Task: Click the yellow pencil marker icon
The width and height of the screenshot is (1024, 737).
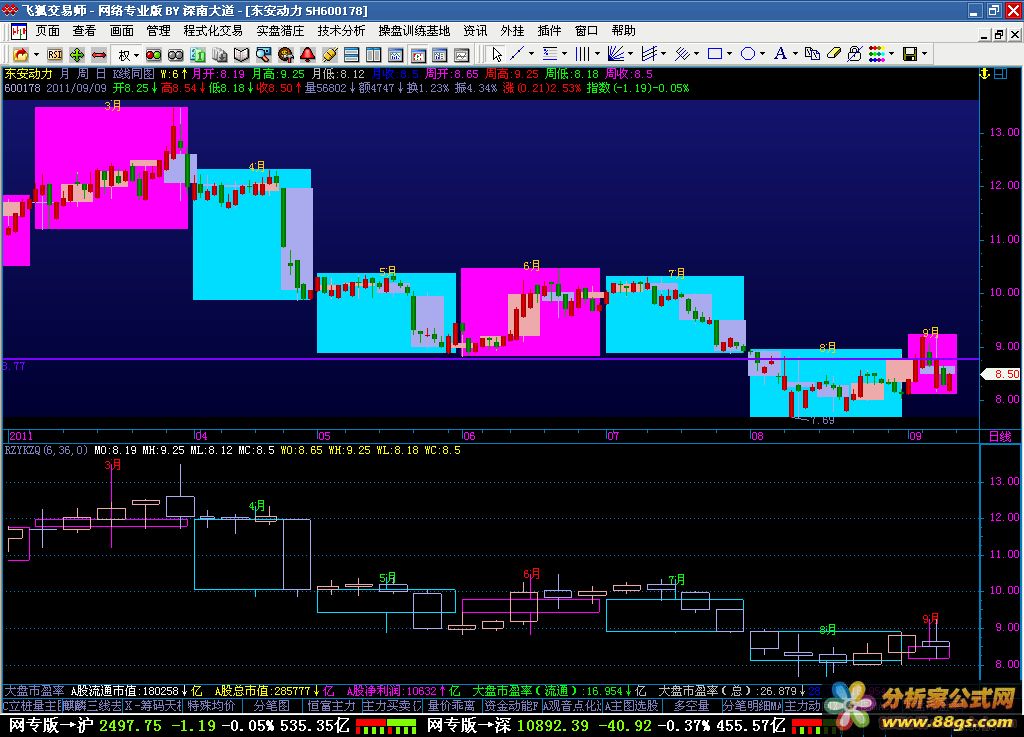Action: (329, 54)
